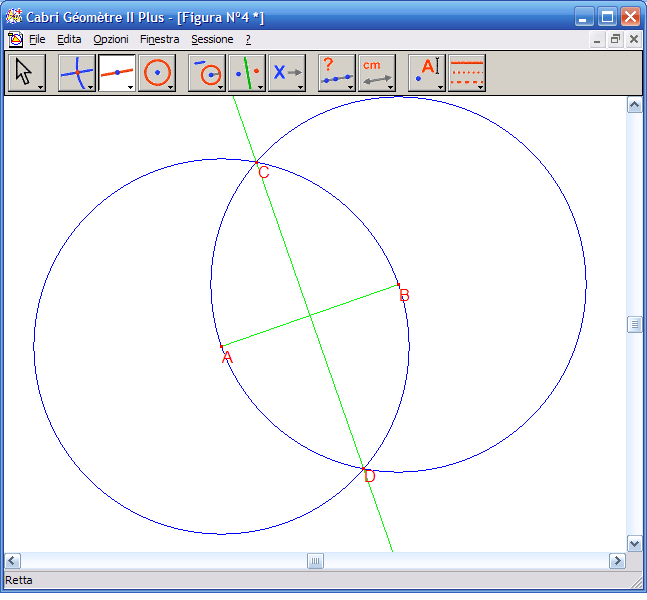Select the Attributes line-style toolbox

click(x=467, y=73)
